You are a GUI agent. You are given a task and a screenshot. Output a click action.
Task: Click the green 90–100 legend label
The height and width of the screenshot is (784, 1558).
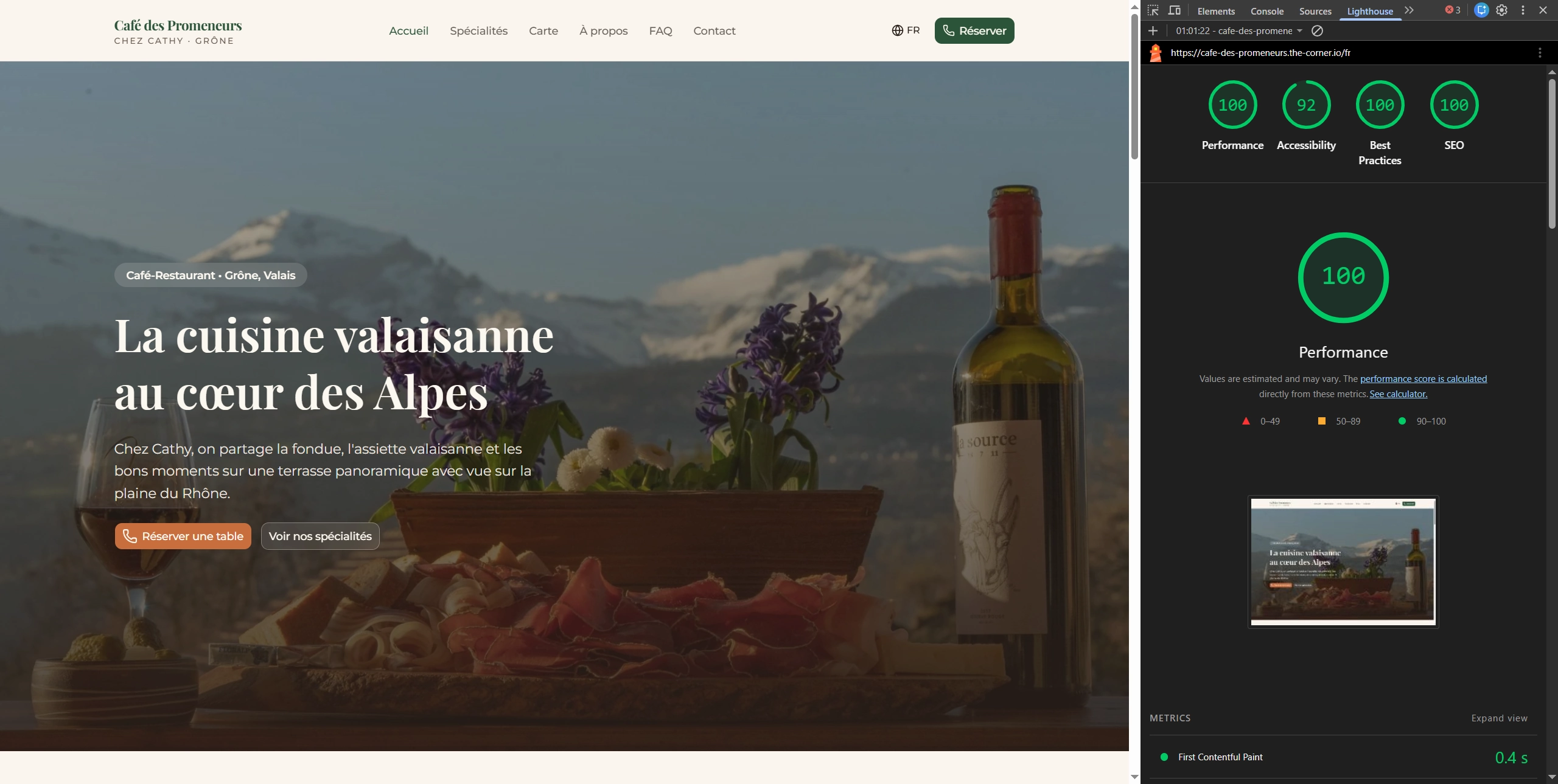(x=1431, y=421)
